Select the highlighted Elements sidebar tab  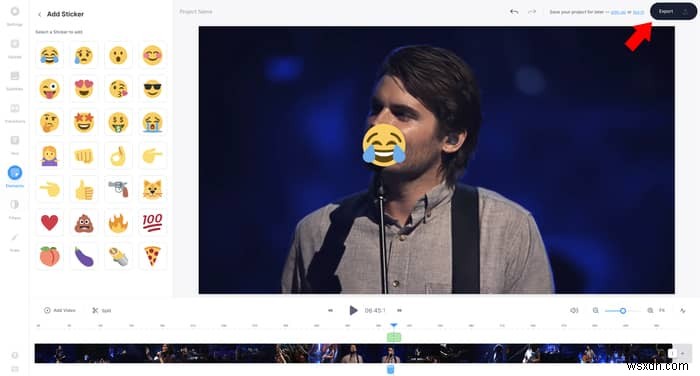pos(14,176)
